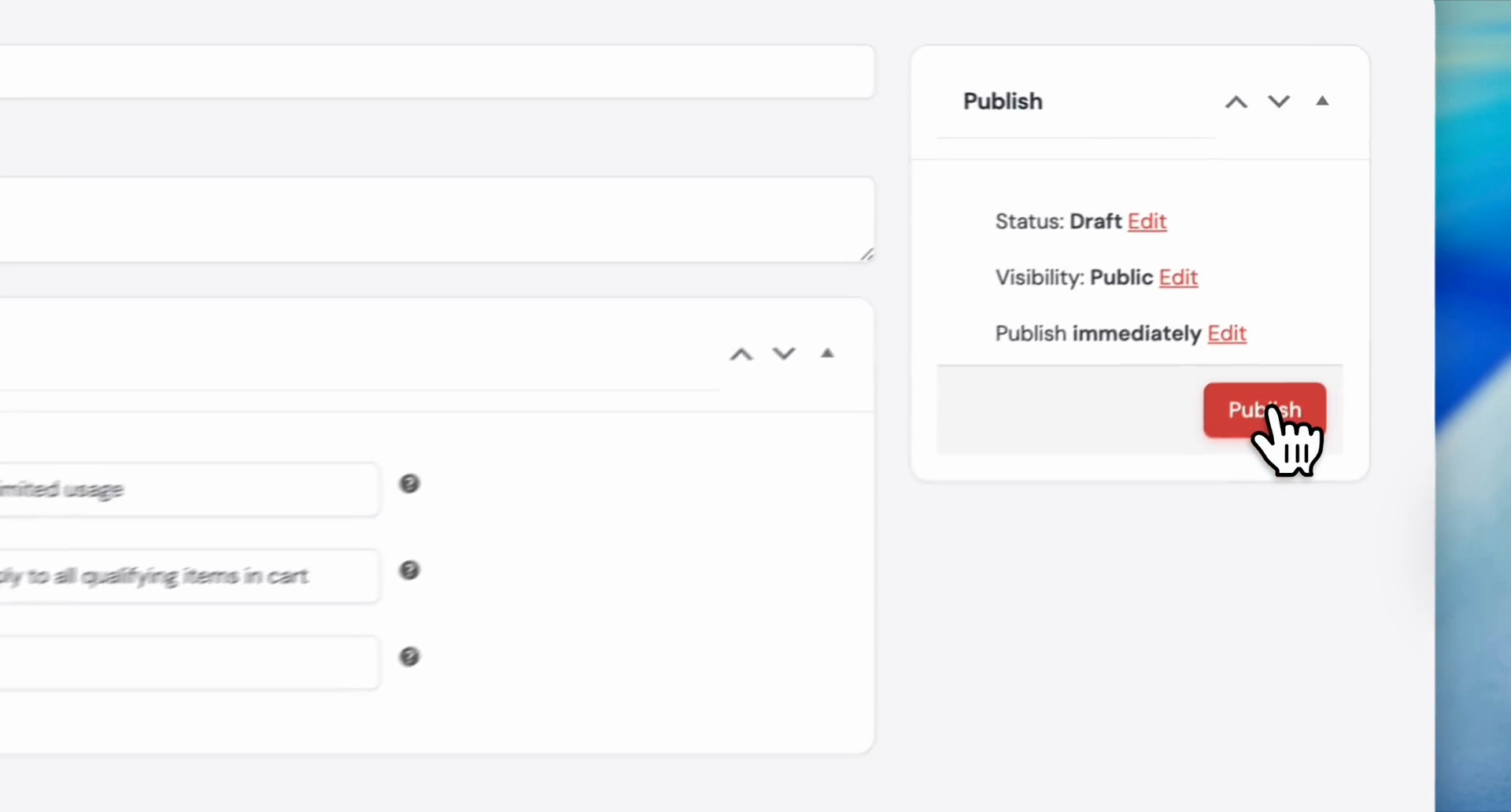1511x812 pixels.
Task: Collapse the coupon data panel with the triangle toggle
Action: [x=827, y=353]
